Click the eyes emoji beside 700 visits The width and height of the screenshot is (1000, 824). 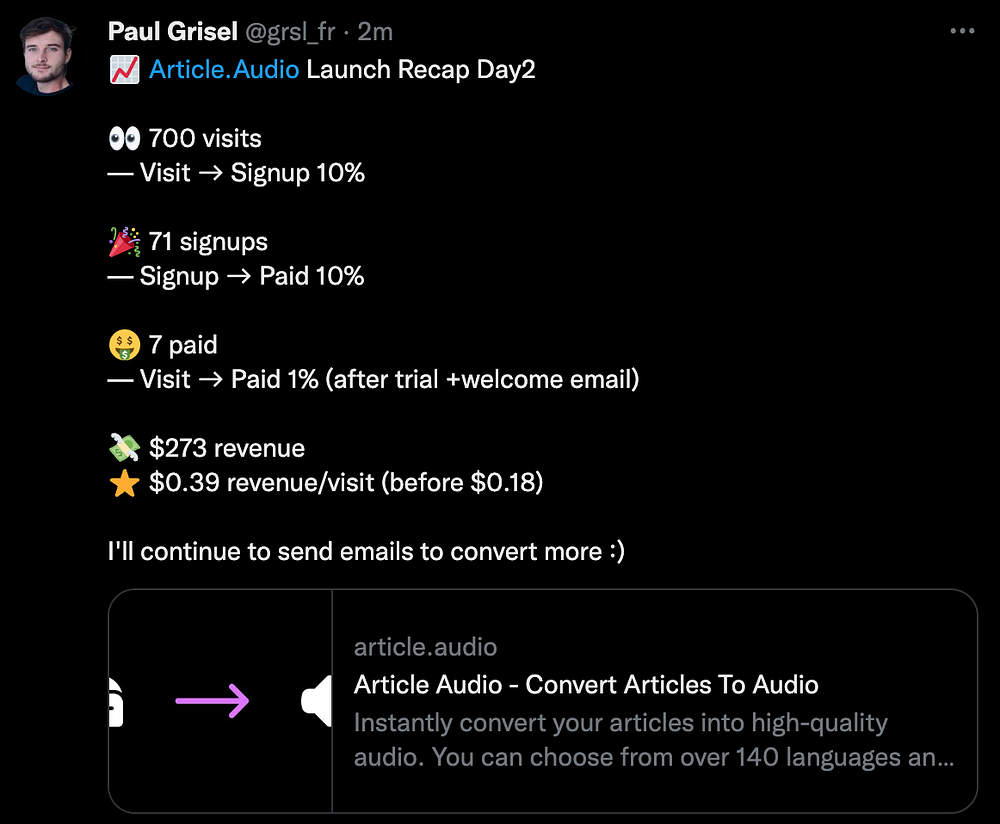(123, 138)
